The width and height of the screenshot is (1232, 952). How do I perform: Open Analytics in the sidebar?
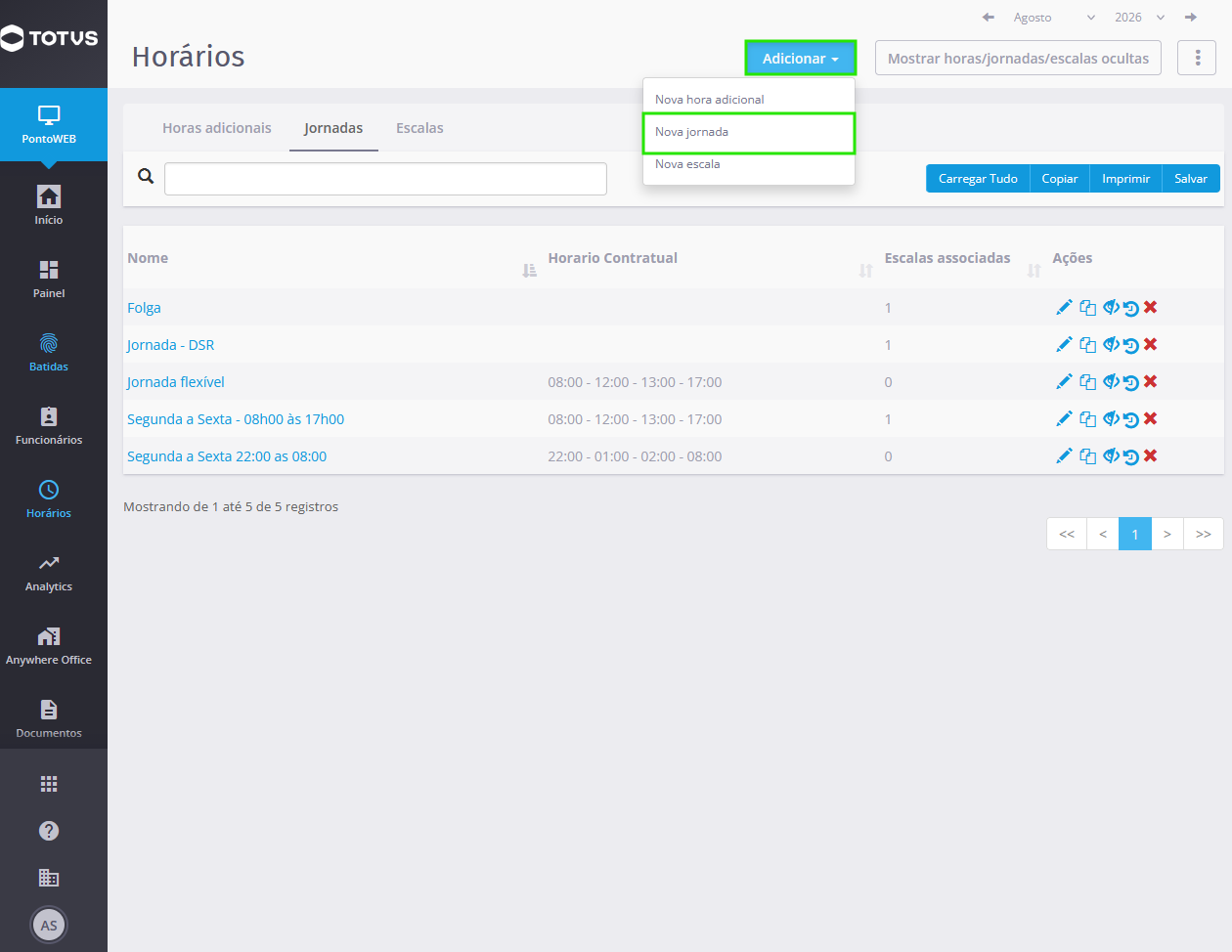[49, 573]
